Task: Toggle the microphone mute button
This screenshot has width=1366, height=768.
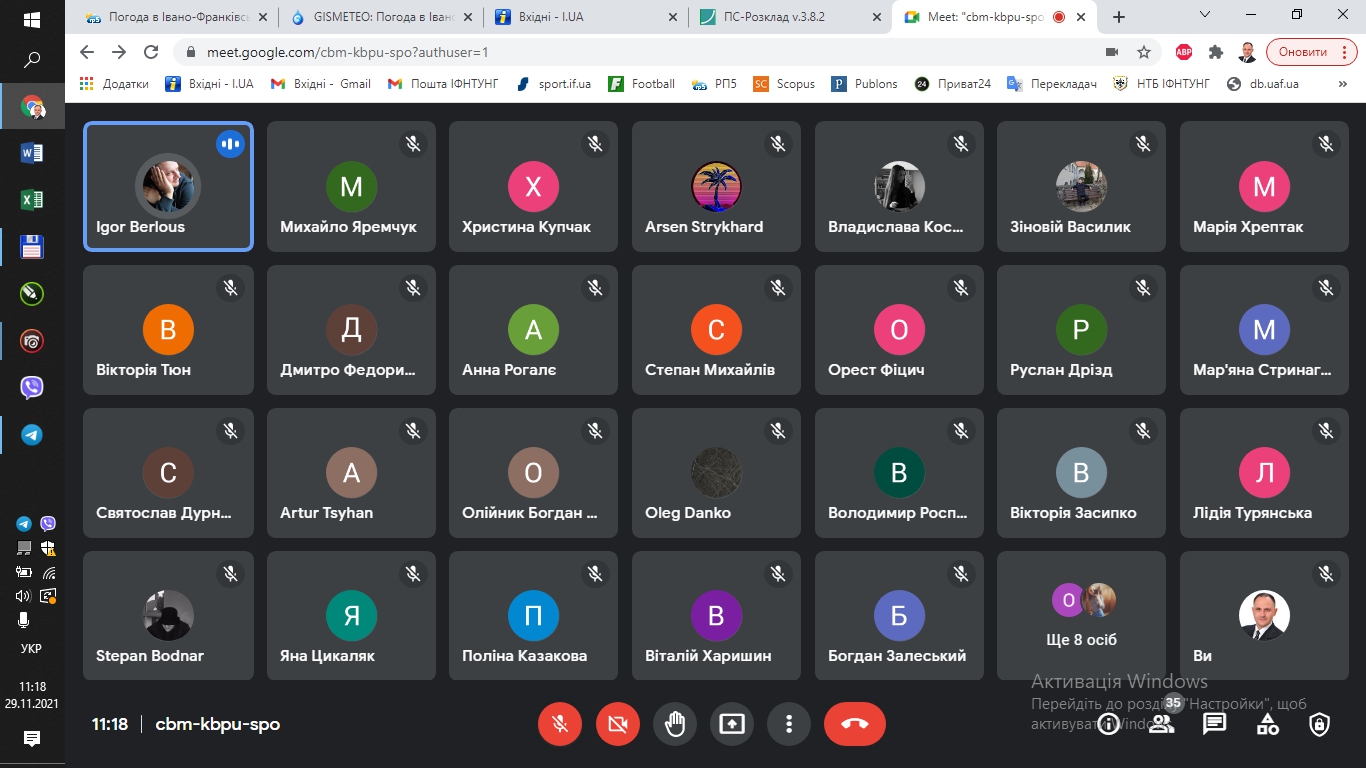Action: (x=560, y=724)
